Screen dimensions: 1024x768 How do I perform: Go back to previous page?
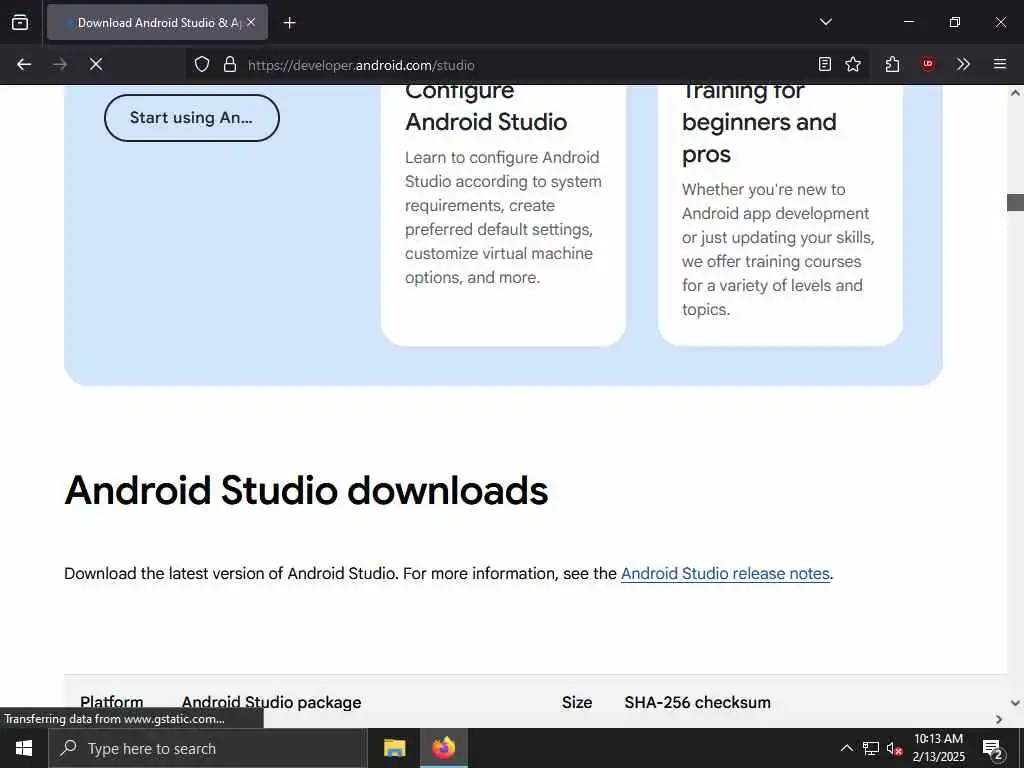point(24,64)
